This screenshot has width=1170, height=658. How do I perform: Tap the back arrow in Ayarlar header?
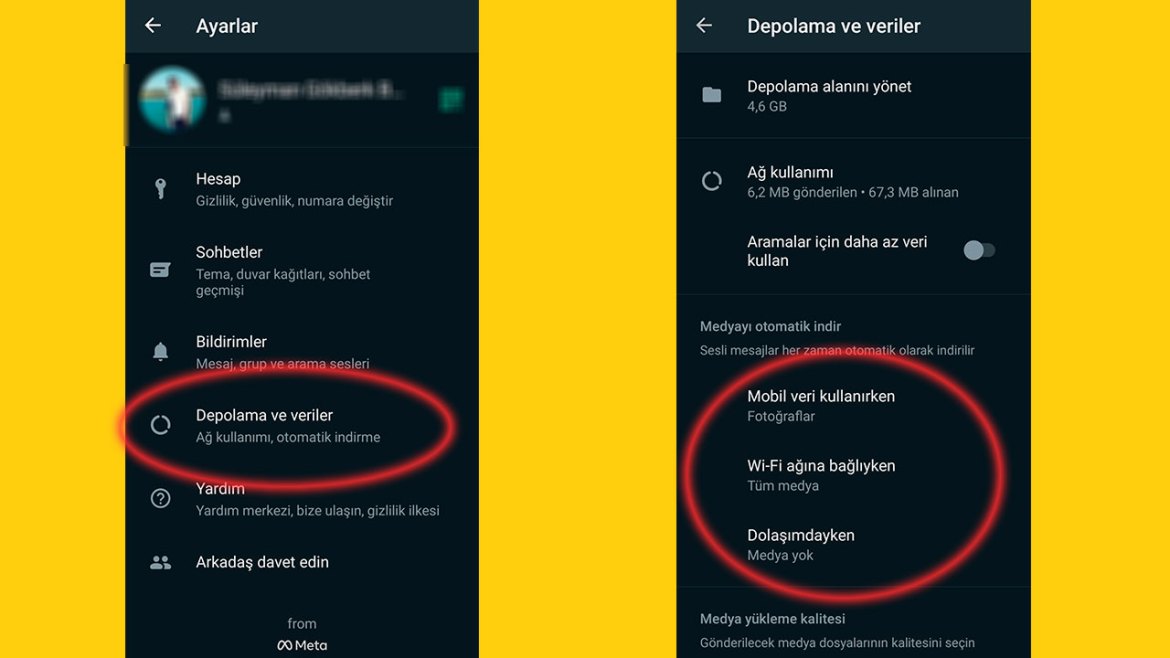(153, 25)
